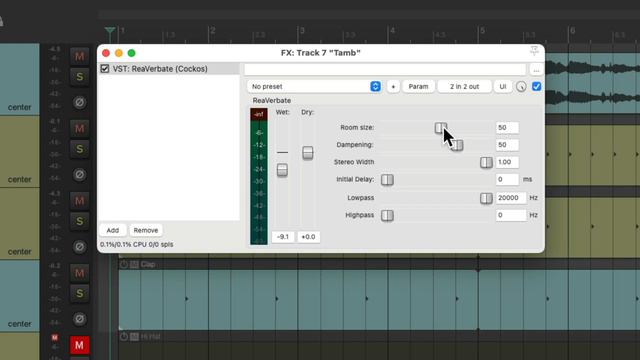The height and width of the screenshot is (360, 640).
Task: Invert phase on the lower olive track
Action: coord(80,247)
